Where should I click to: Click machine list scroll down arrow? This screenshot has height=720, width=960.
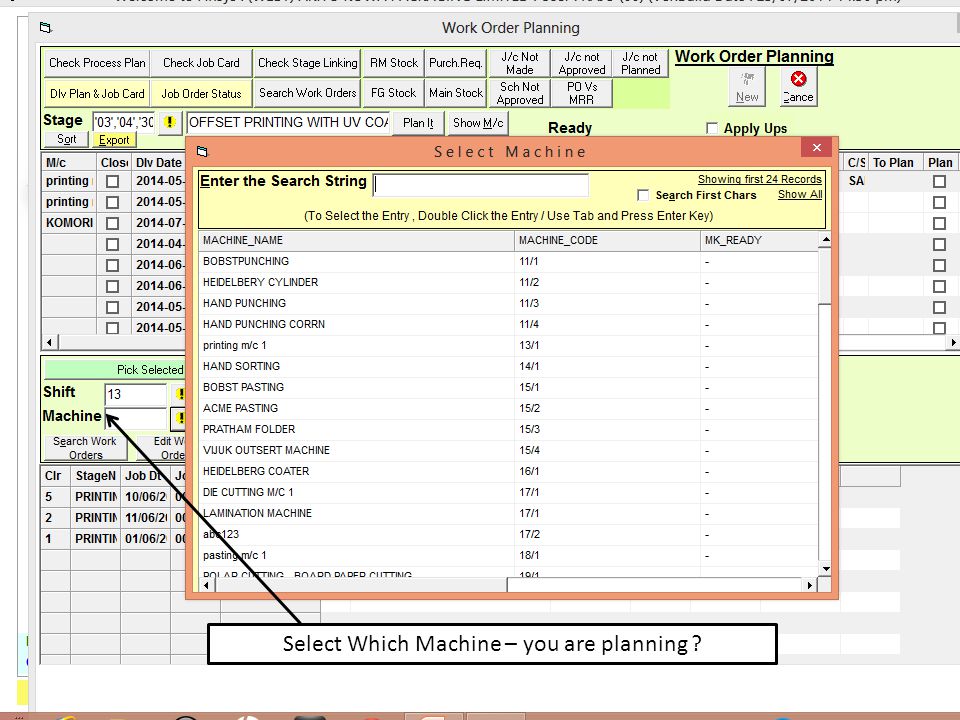click(x=825, y=569)
